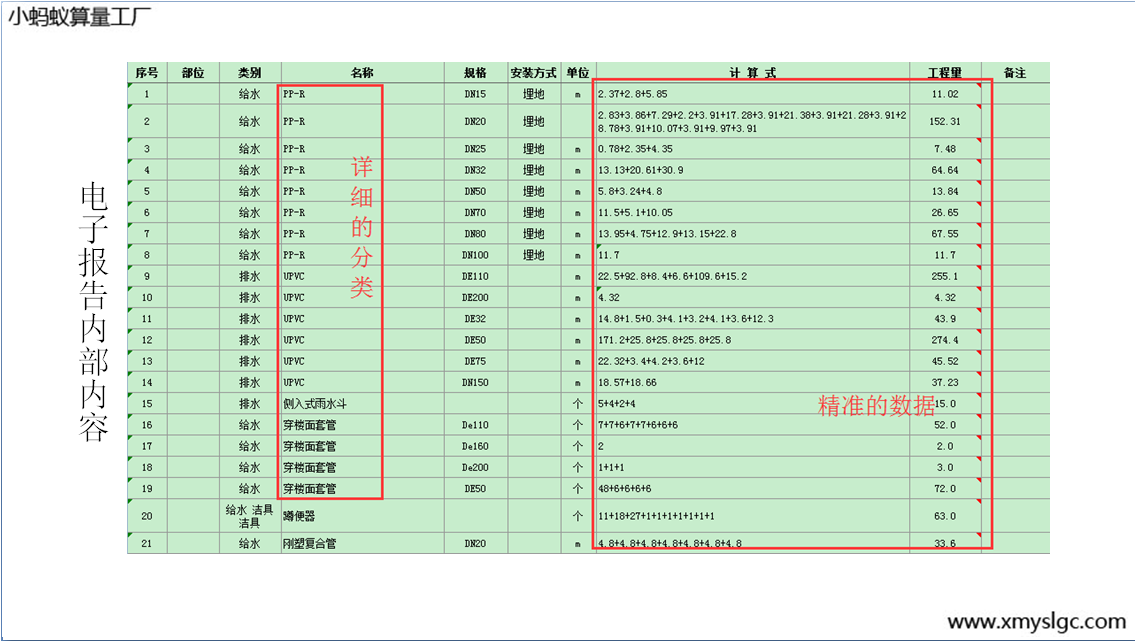Click the 小蚂蚁算量工厂 title text
The image size is (1136, 642).
pos(80,17)
